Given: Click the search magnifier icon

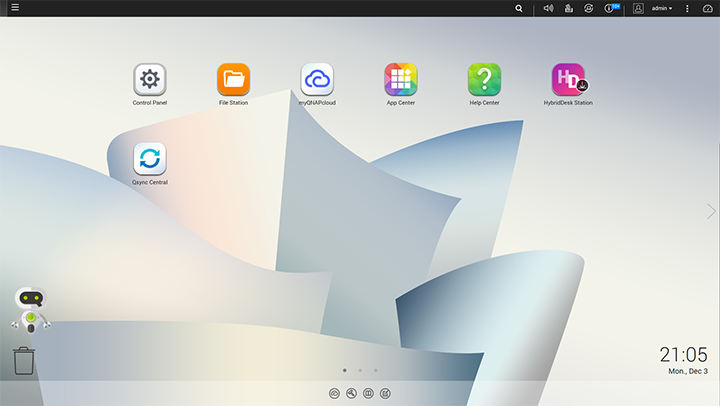Looking at the screenshot, I should click(518, 8).
